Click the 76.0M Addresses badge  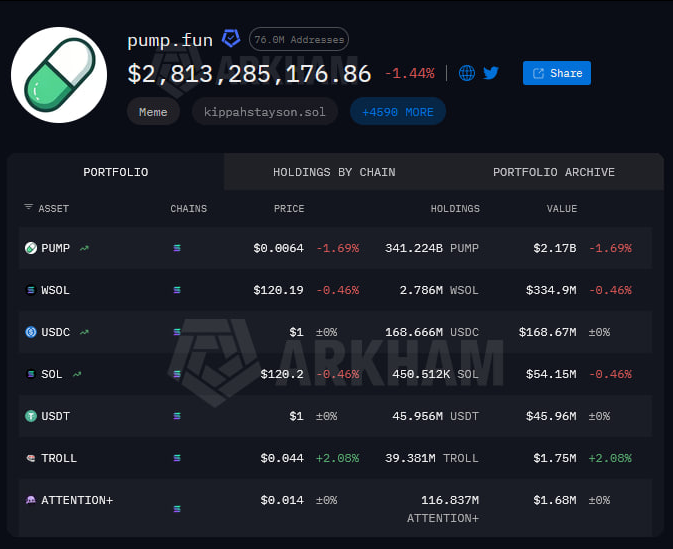[x=299, y=39]
